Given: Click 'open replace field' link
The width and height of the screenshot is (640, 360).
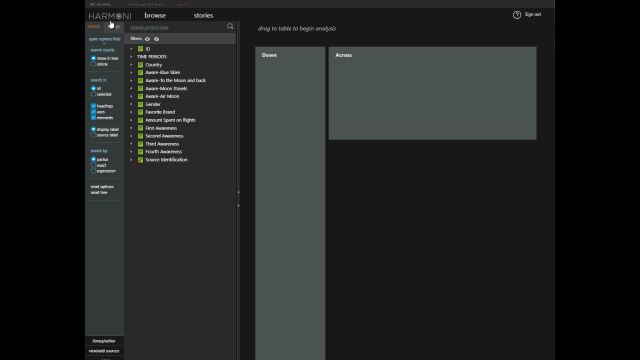Looking at the screenshot, I should tap(104, 39).
